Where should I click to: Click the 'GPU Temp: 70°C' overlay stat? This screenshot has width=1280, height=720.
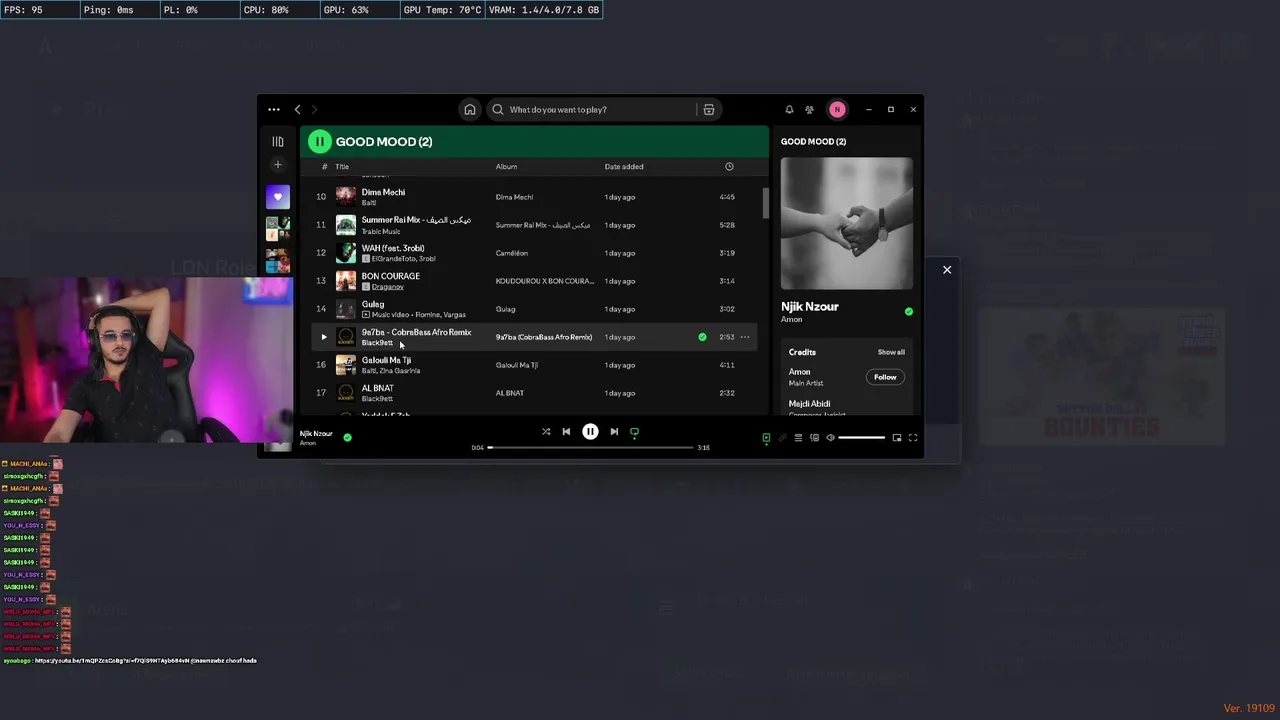[x=442, y=10]
